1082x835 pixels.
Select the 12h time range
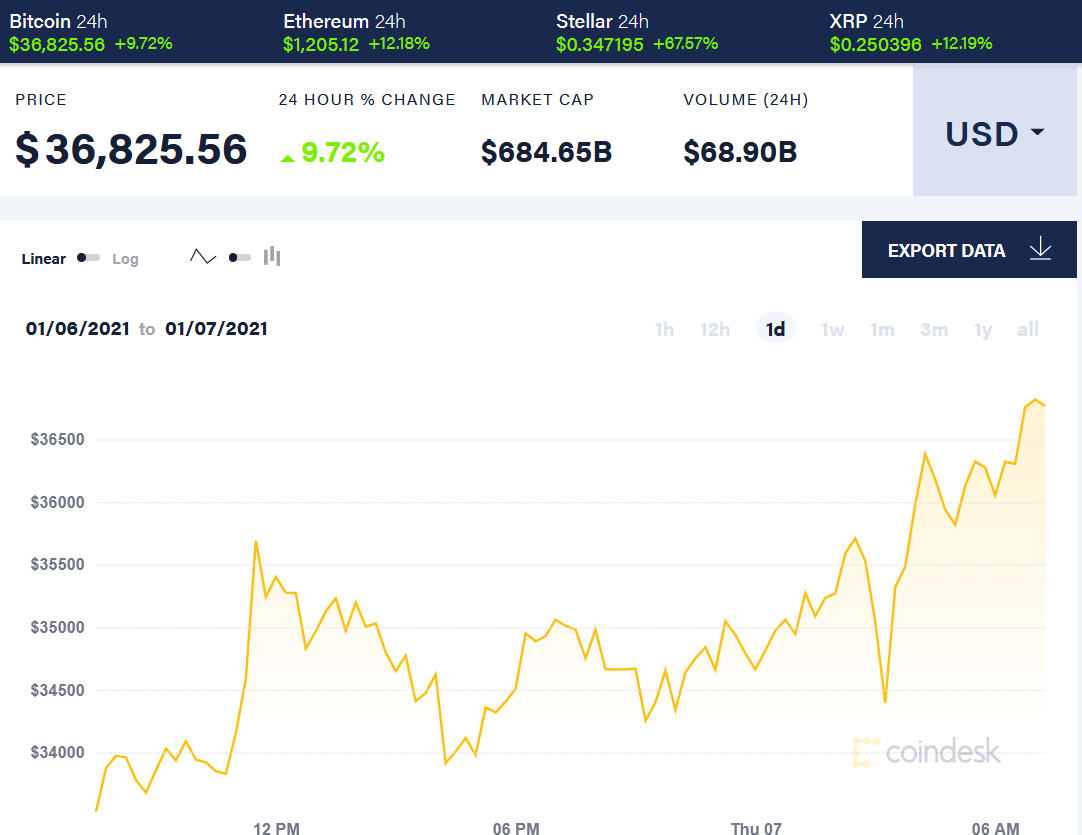[x=715, y=330]
